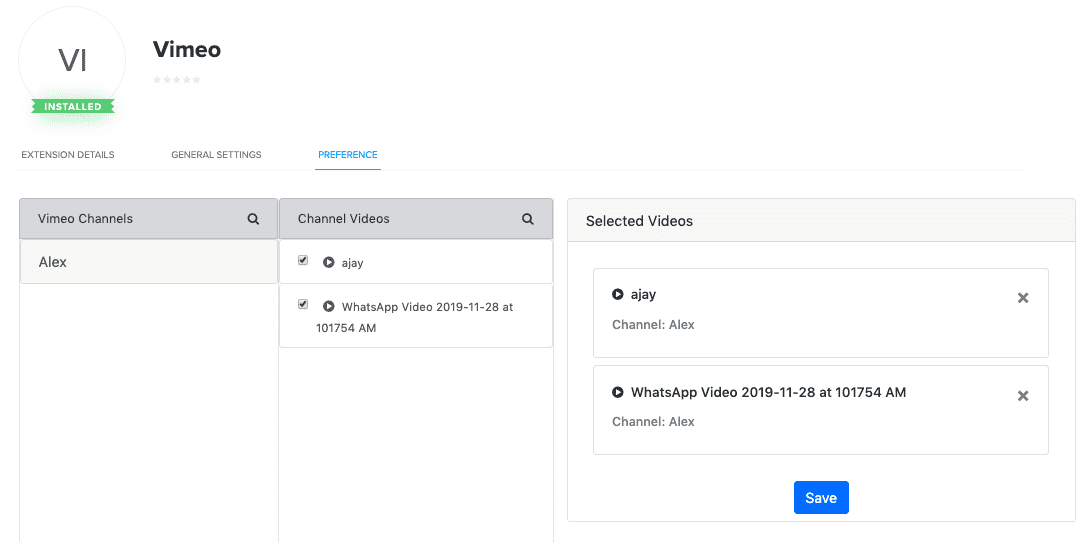Click 'Channel: Alex' under WhatsApp Video card
This screenshot has height=542, width=1088.
pos(653,422)
